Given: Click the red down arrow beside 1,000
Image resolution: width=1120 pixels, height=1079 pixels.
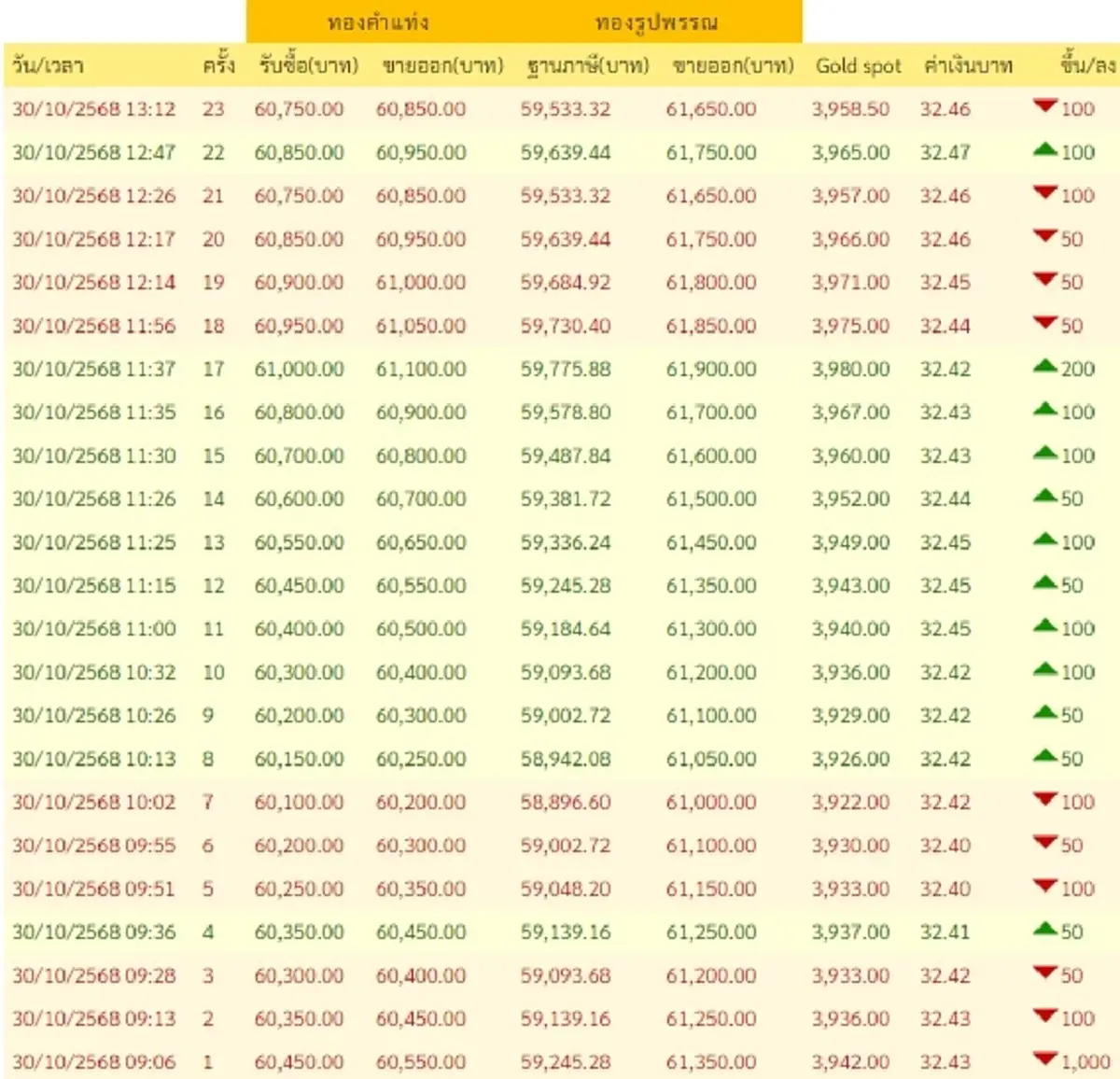Looking at the screenshot, I should pos(1045,1059).
